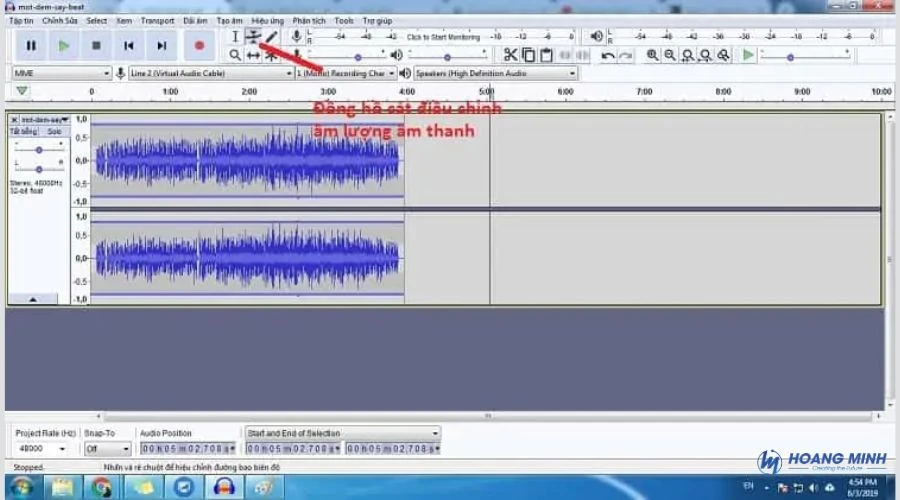This screenshot has width=900, height=500.
Task: Start playback with the green Play button
Action: click(64, 45)
